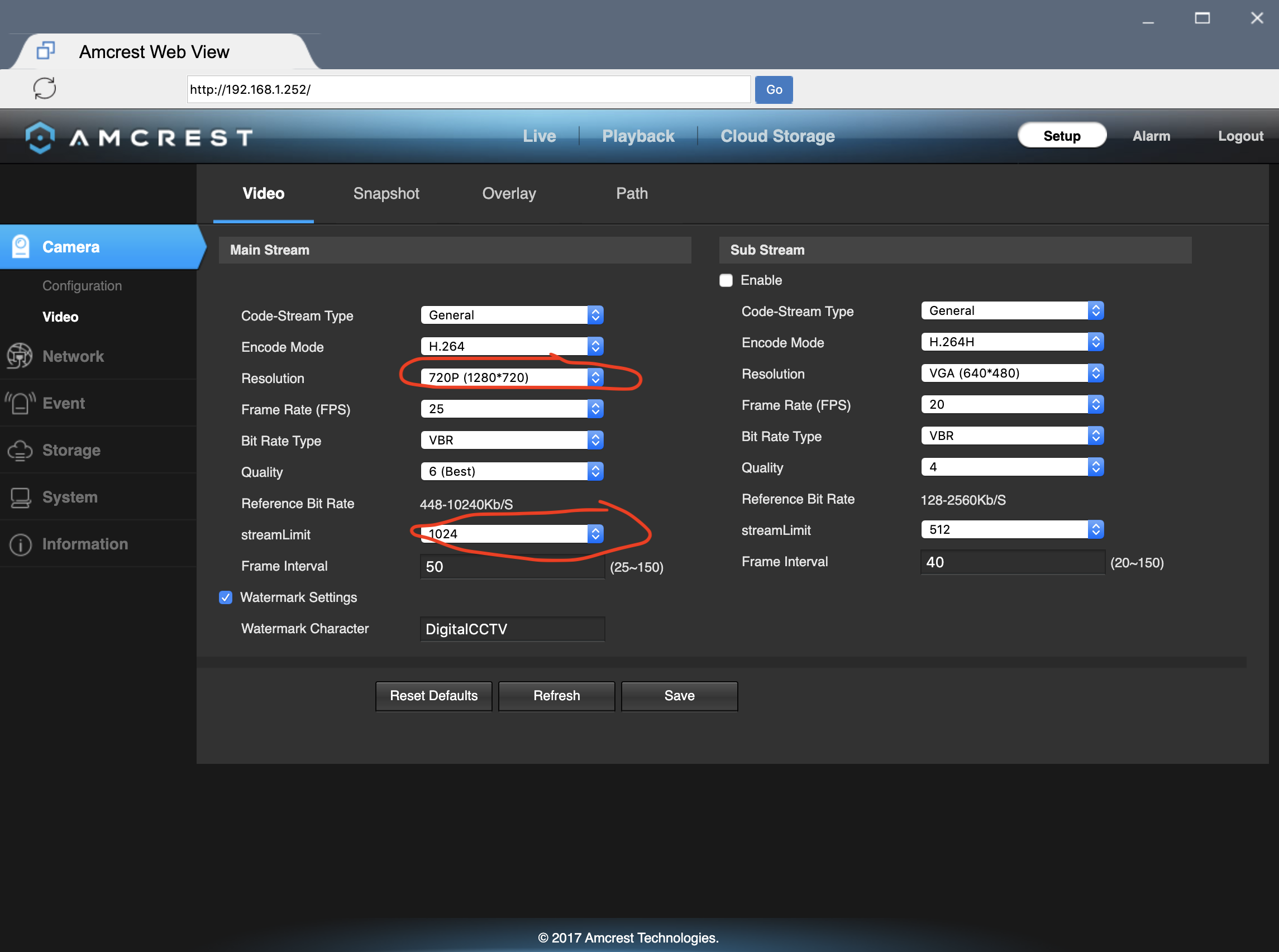Open the System sidebar section
This screenshot has height=952, width=1279.
pos(98,497)
